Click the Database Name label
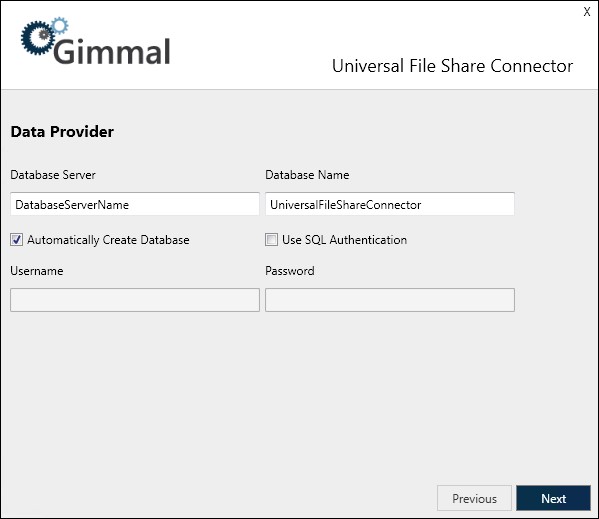The width and height of the screenshot is (599, 519). coord(307,175)
